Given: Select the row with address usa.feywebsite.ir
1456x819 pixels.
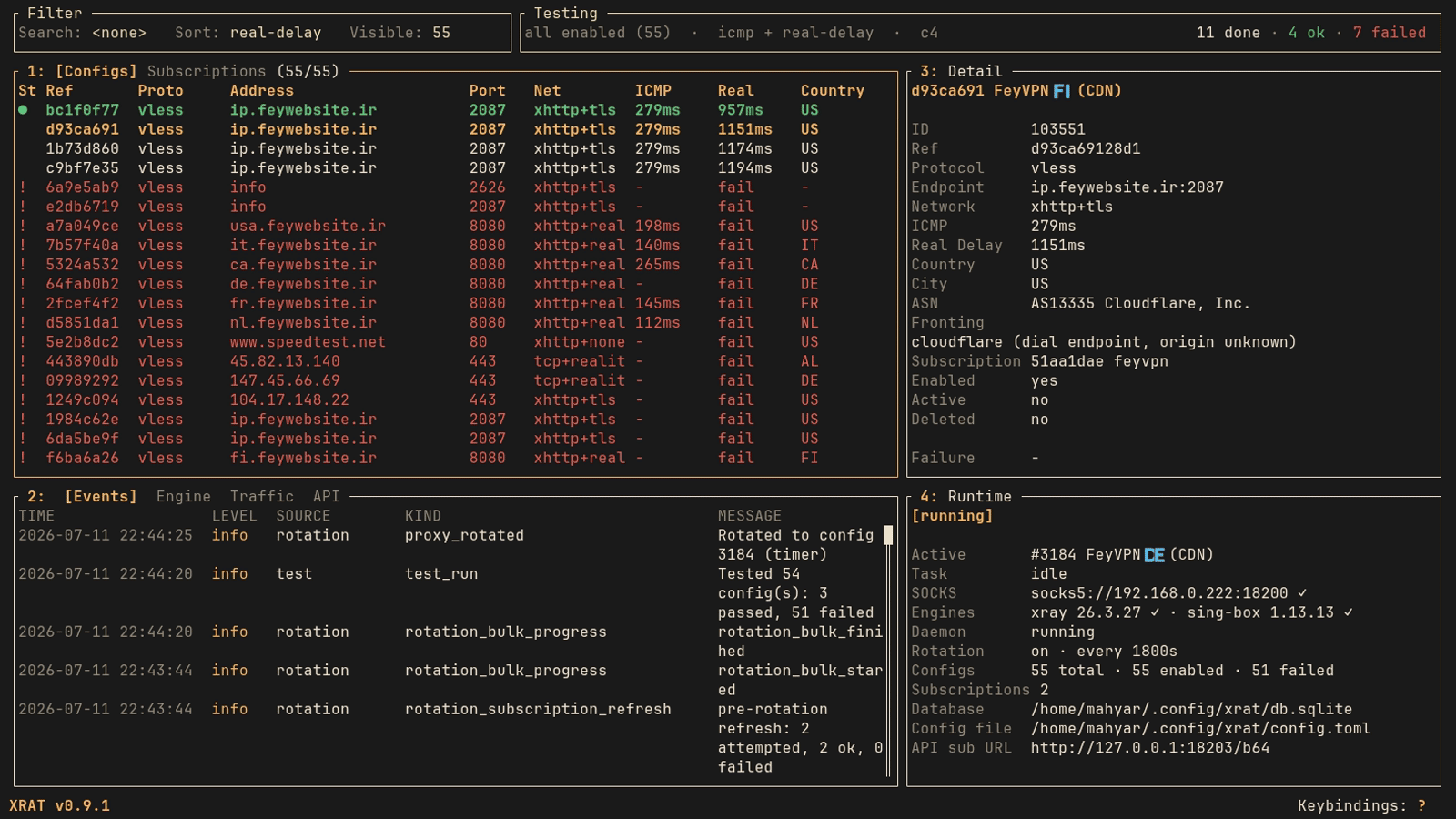Looking at the screenshot, I should click(455, 226).
